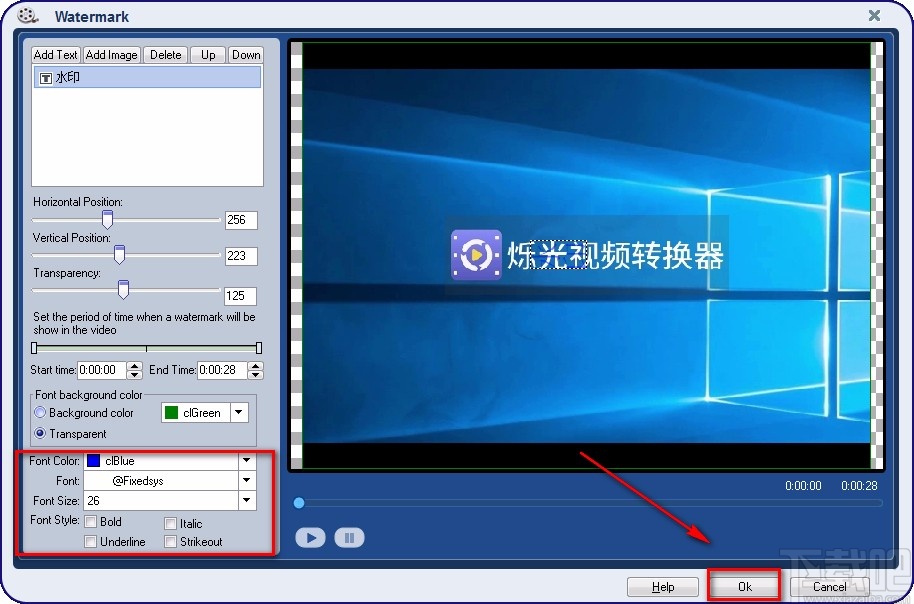
Task: Confirm with the Ok button
Action: [744, 587]
